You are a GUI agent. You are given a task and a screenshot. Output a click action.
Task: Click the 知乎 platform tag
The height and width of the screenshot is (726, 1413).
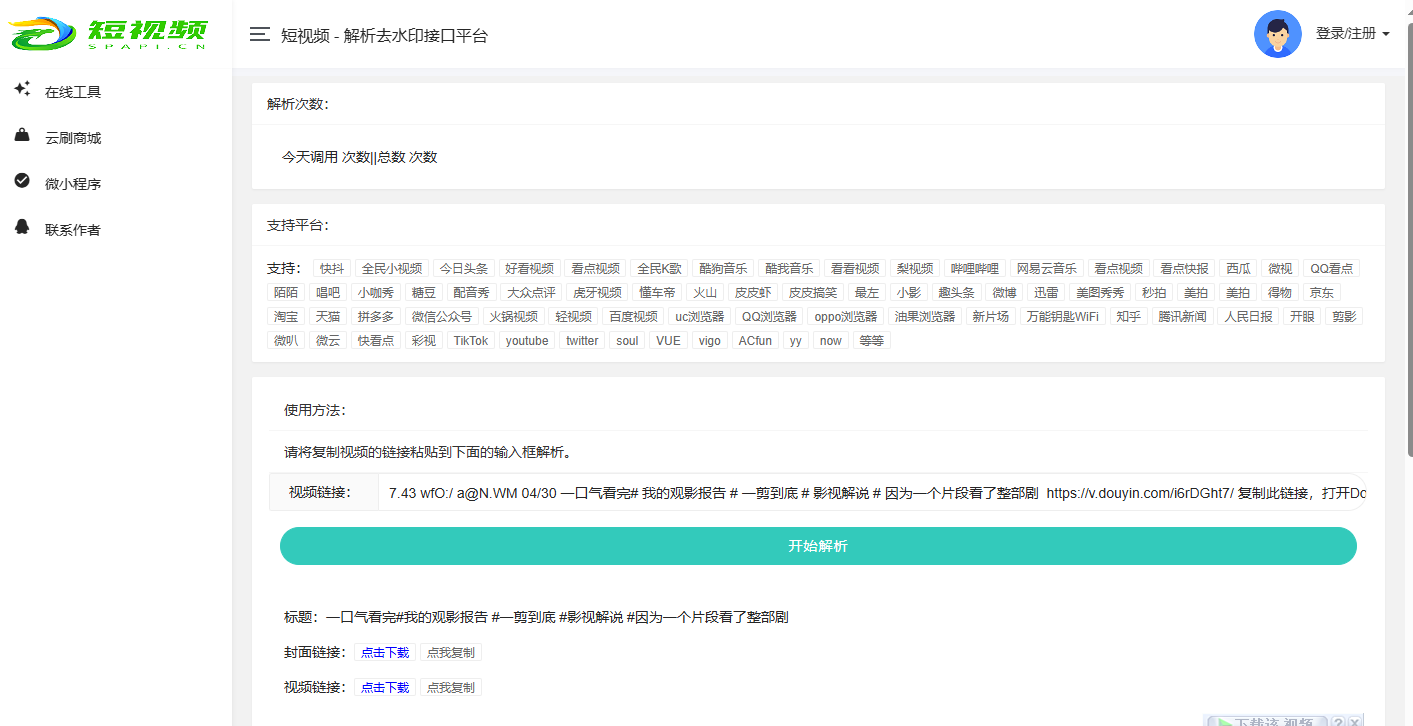[1129, 317]
